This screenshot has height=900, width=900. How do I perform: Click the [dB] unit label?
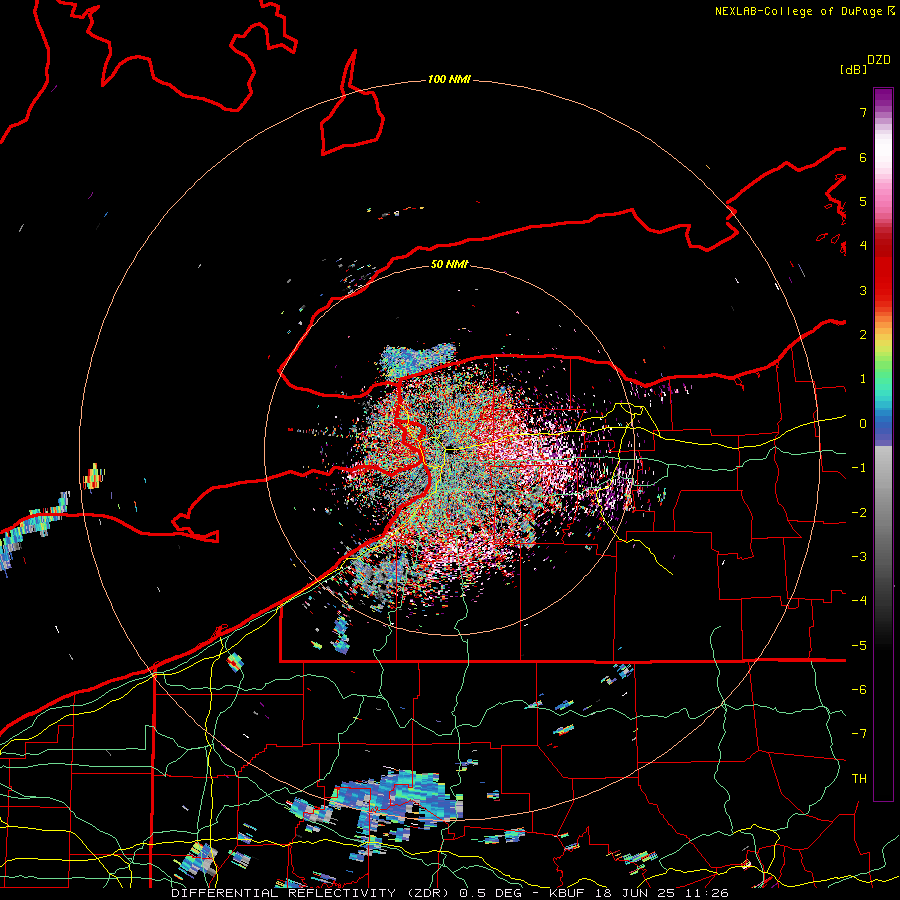[x=854, y=70]
